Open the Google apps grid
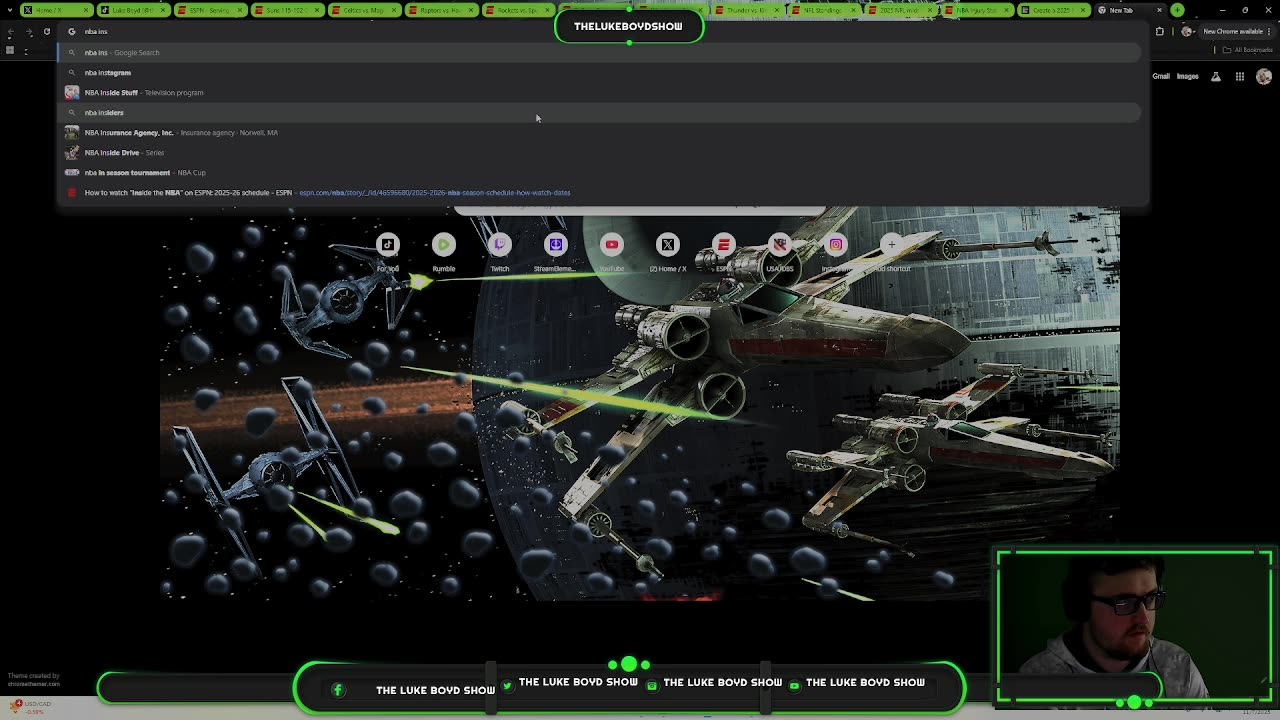This screenshot has height=720, width=1280. coord(1239,76)
